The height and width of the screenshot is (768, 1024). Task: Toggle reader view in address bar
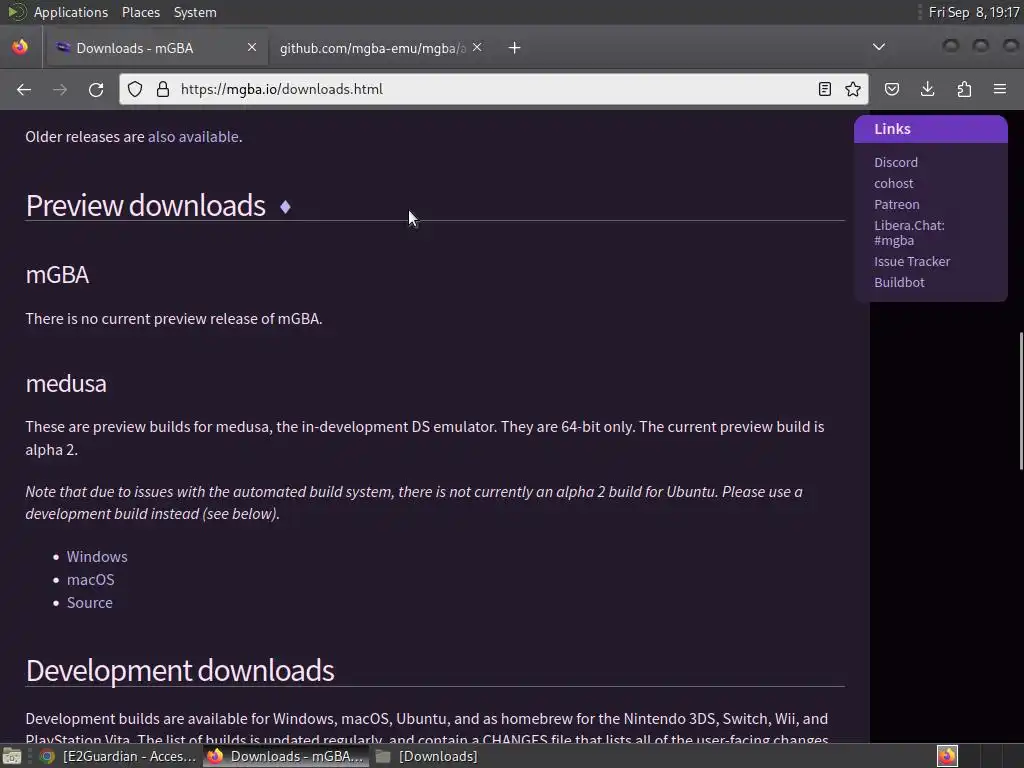(824, 89)
